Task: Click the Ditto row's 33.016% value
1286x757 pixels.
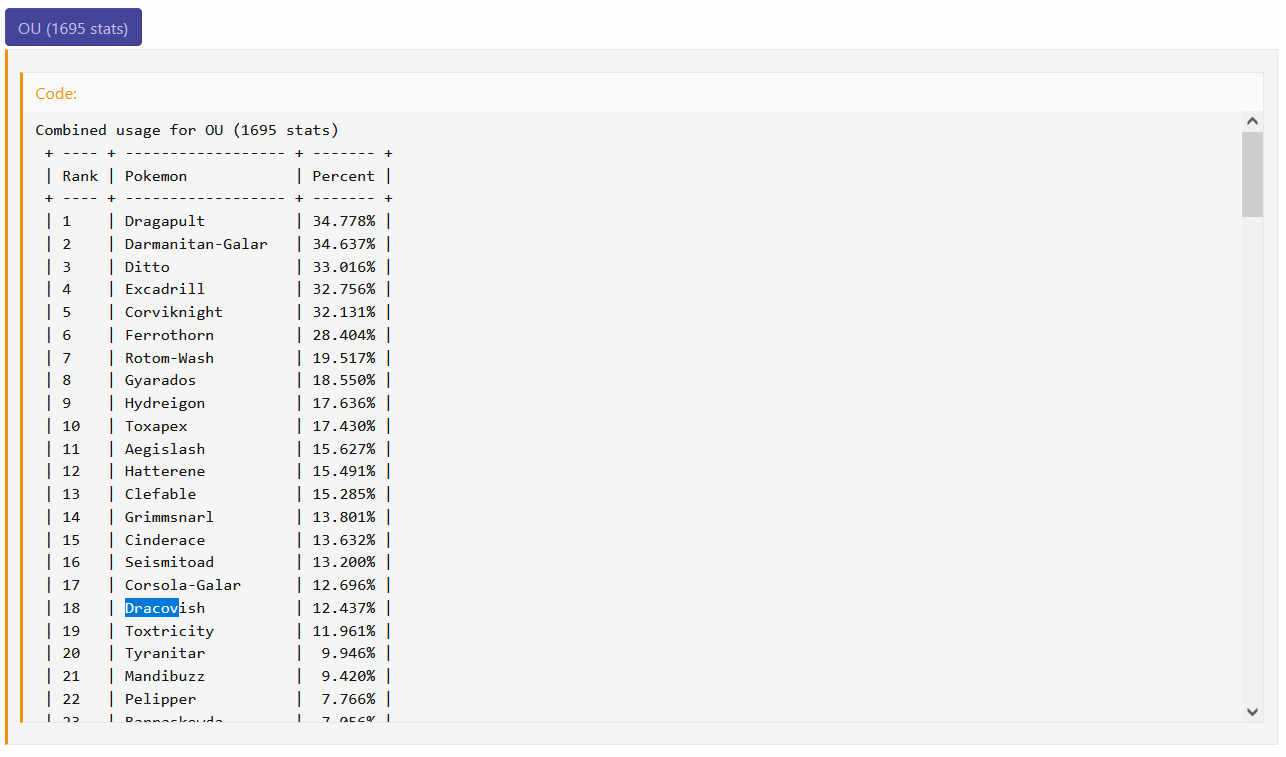Action: pyautogui.click(x=343, y=267)
